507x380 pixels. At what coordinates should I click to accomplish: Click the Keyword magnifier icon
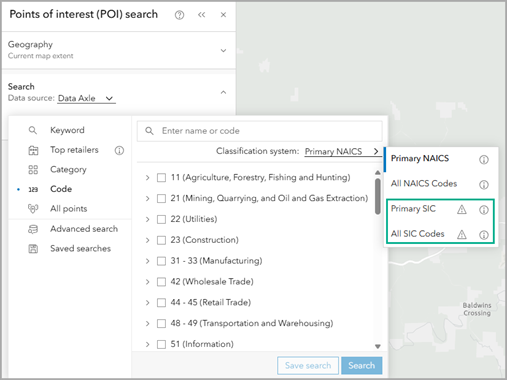[x=33, y=130]
